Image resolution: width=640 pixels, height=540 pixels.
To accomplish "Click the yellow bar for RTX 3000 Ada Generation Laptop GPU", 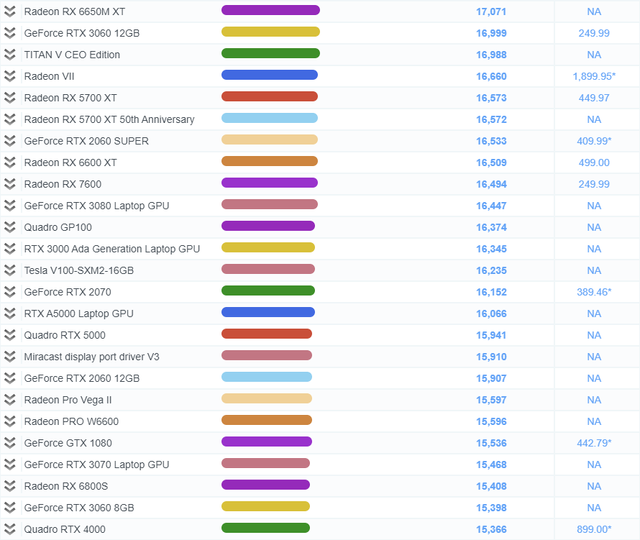I will (x=268, y=248).
